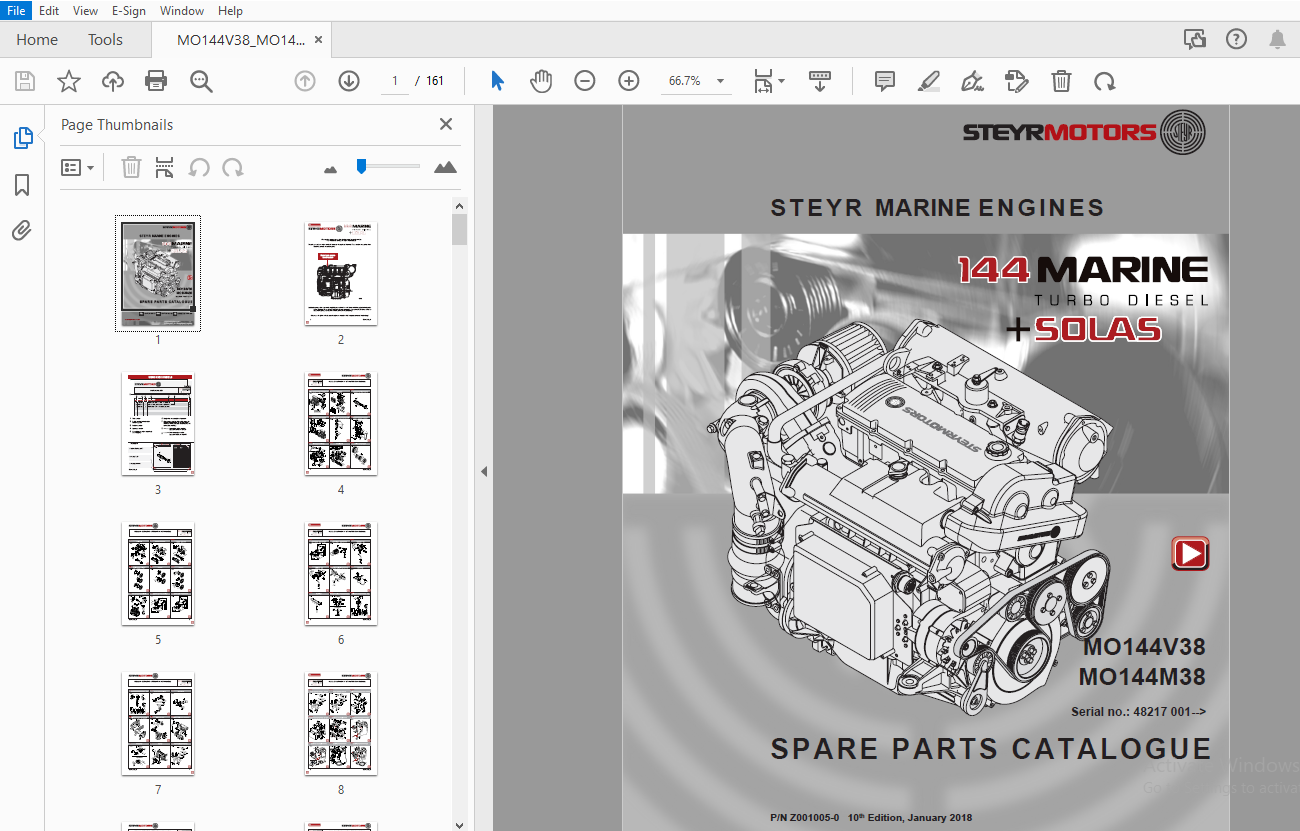1300x831 pixels.
Task: Activate the hand pan tool
Action: pyautogui.click(x=541, y=81)
